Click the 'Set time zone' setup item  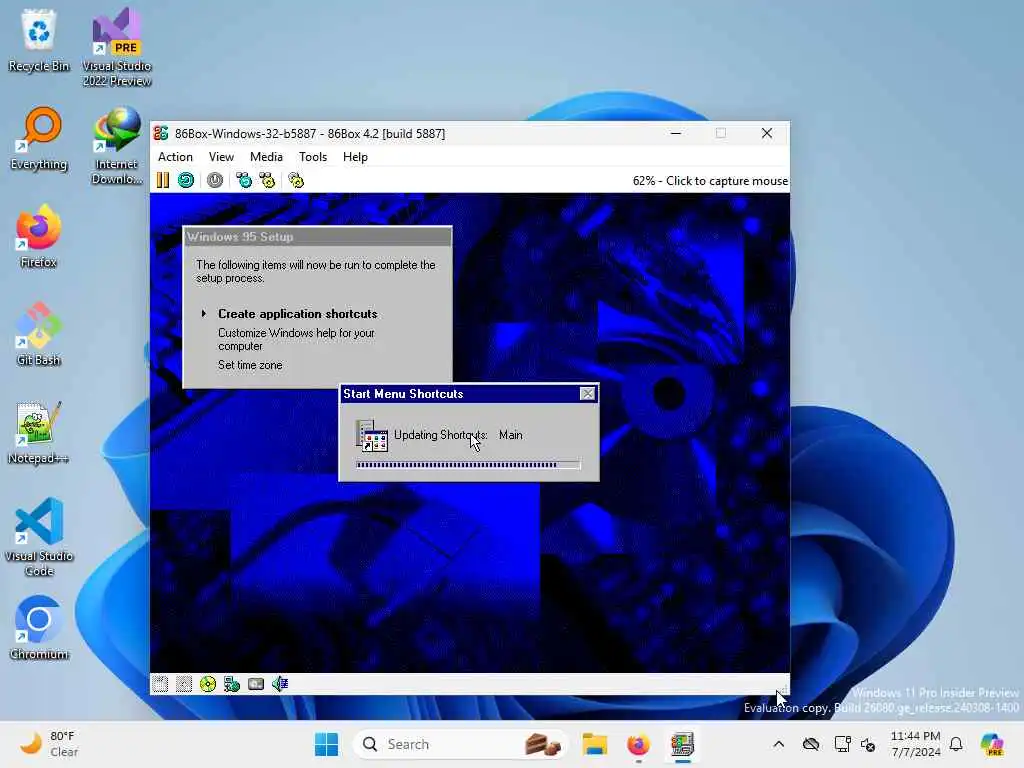click(250, 365)
